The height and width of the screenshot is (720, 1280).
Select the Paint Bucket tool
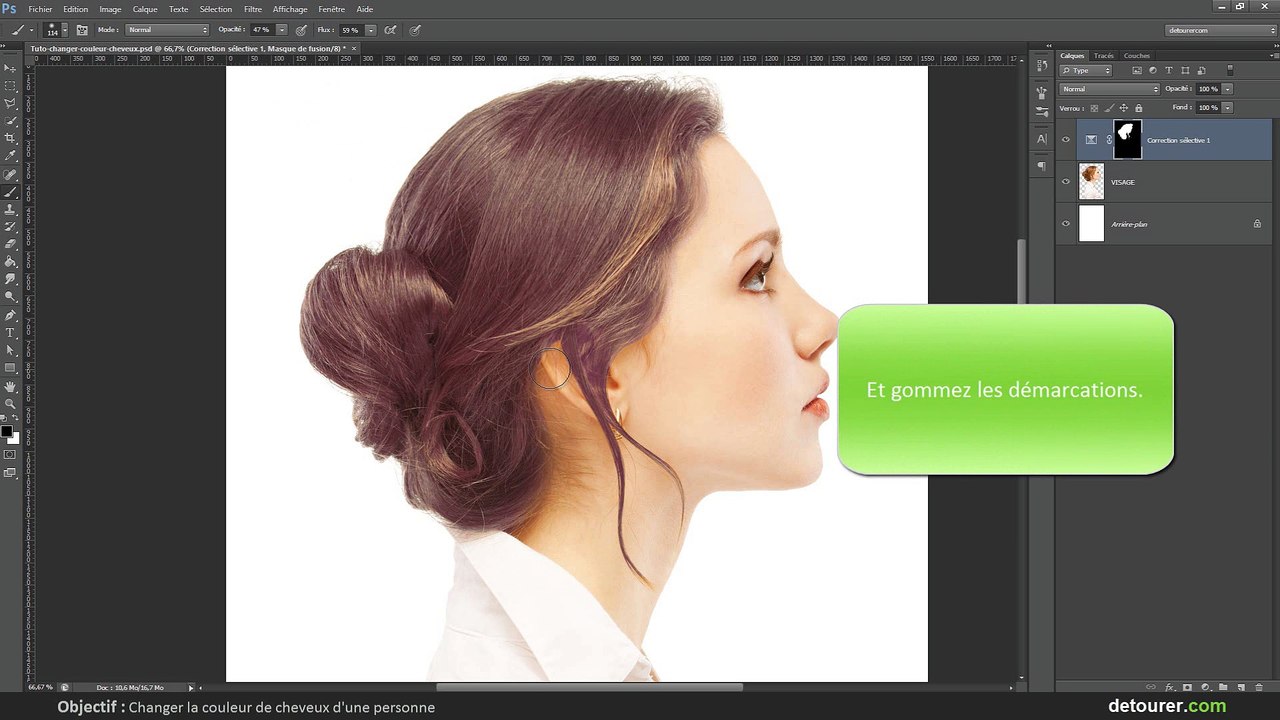tap(11, 262)
